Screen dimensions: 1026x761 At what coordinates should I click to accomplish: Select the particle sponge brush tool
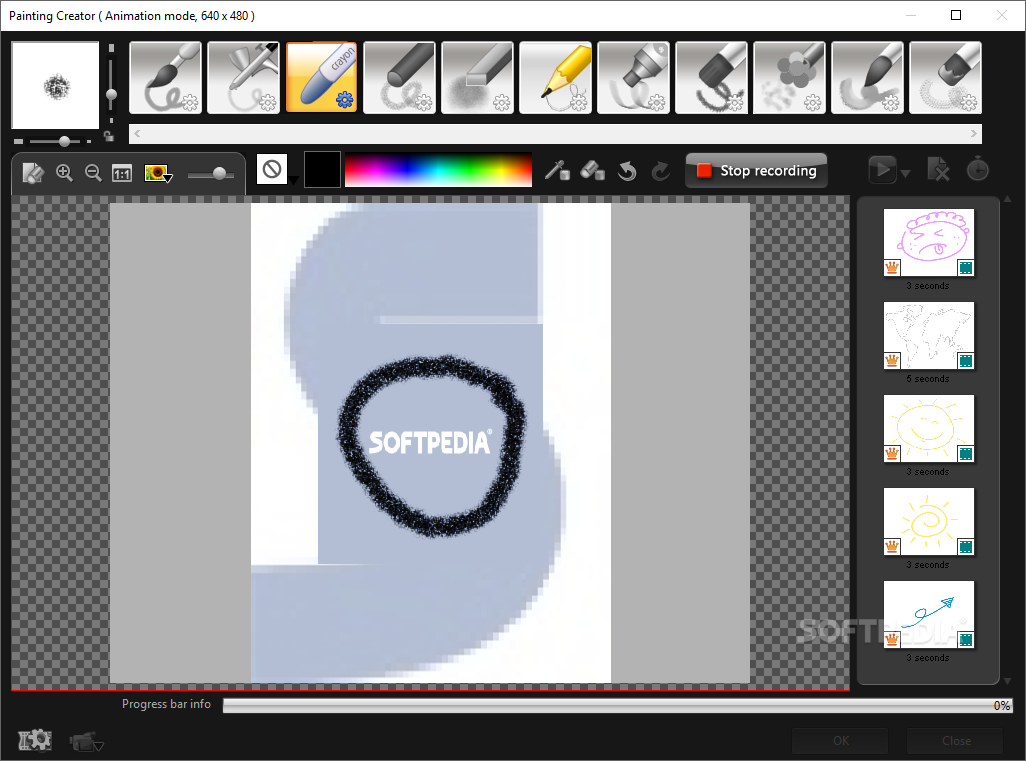tap(789, 78)
